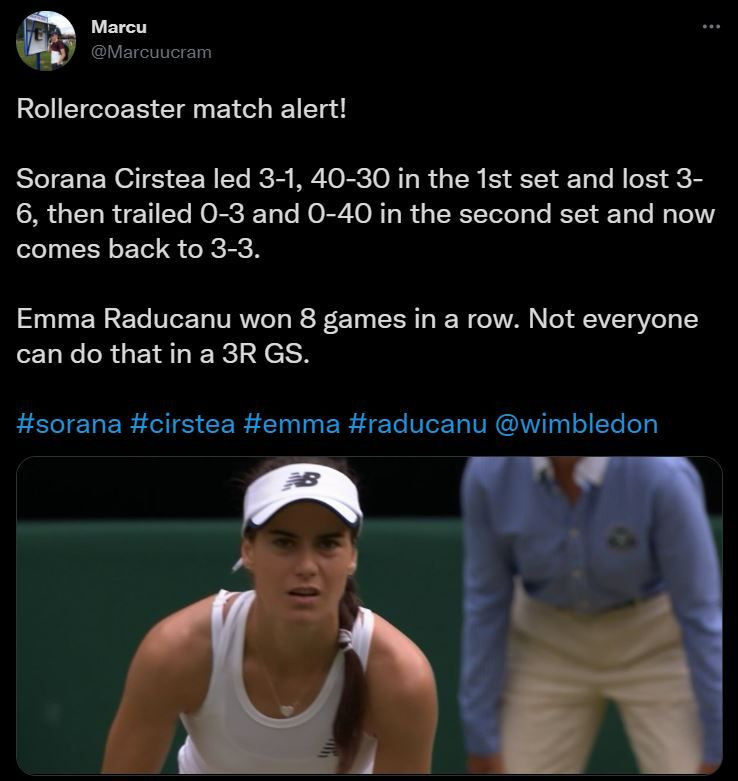Viewport: 738px width, 781px height.
Task: Click the "Rollercoaster match alert!" line
Action: click(x=181, y=108)
